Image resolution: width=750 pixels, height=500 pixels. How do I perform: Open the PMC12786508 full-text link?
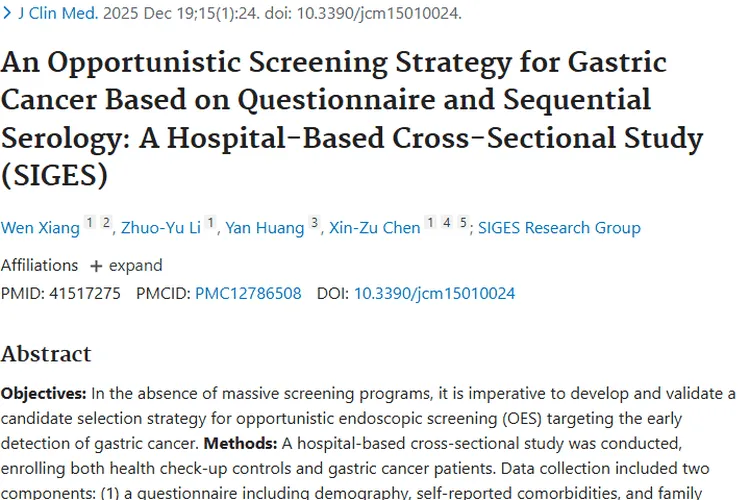pyautogui.click(x=246, y=293)
